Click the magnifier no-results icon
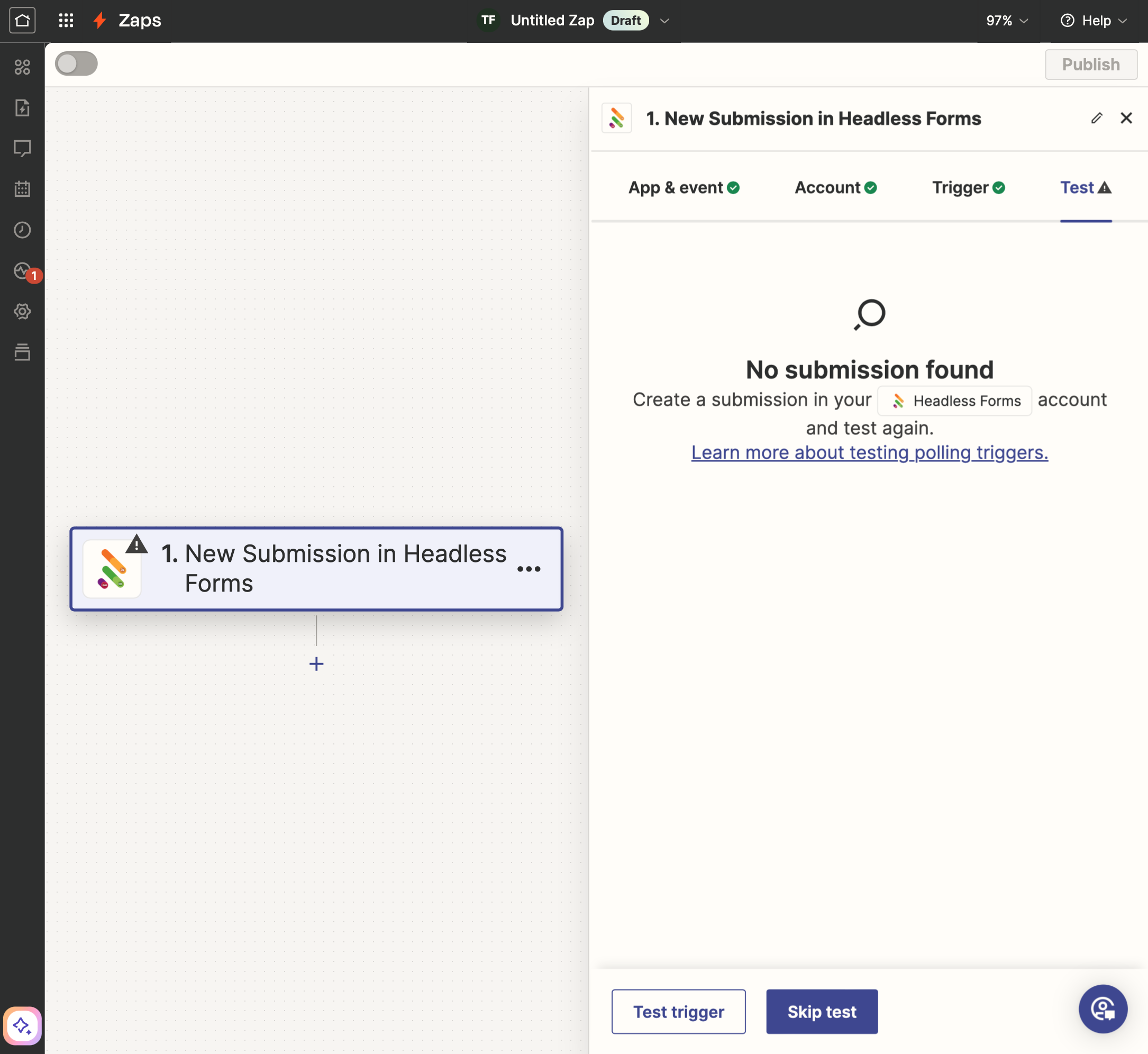Screen dimensions: 1148x1054 (870, 314)
